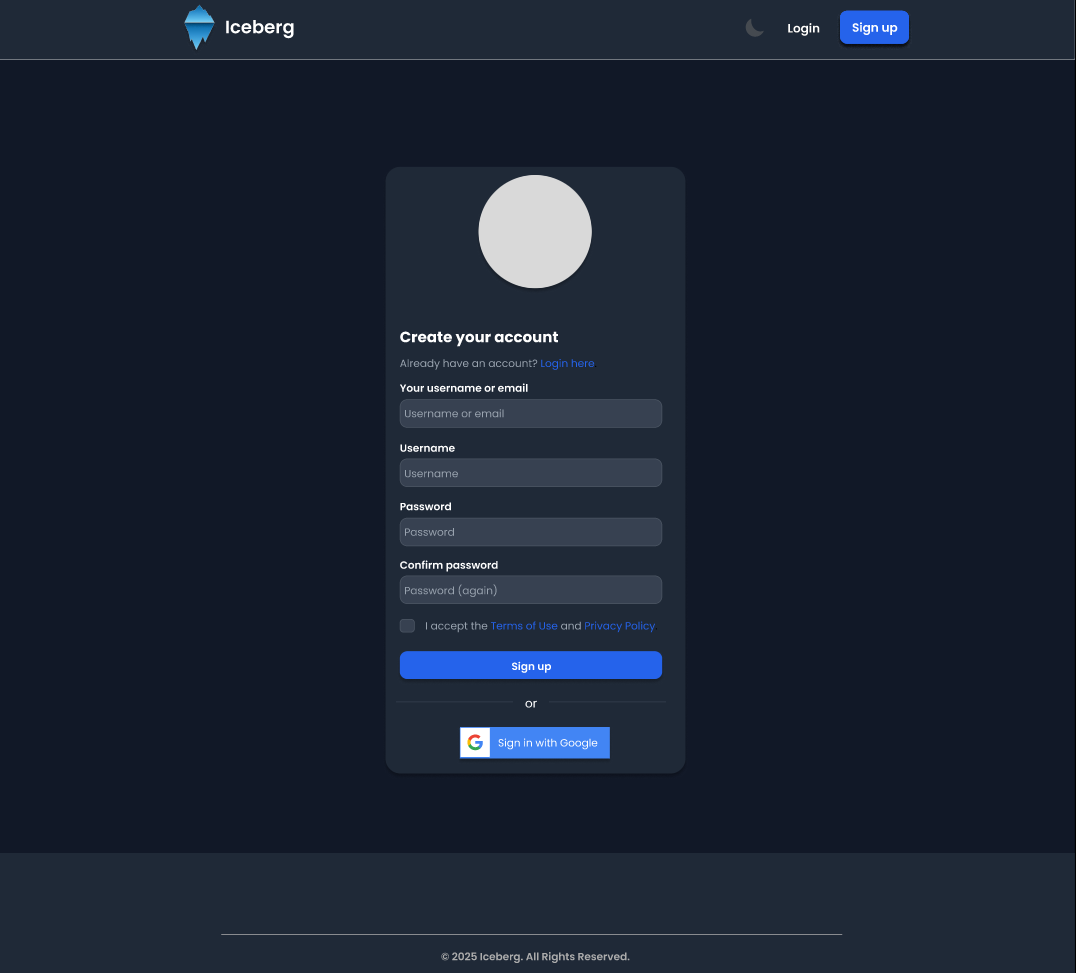Select the Password input field
This screenshot has height=973, width=1076.
coord(530,532)
